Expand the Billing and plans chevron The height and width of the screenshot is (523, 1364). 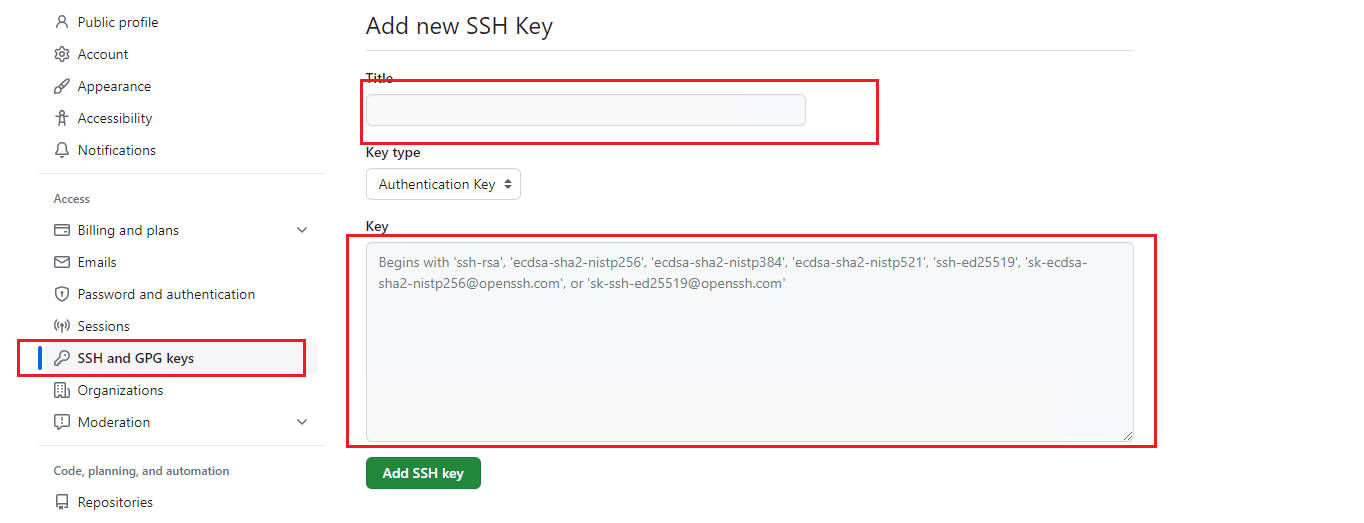302,230
